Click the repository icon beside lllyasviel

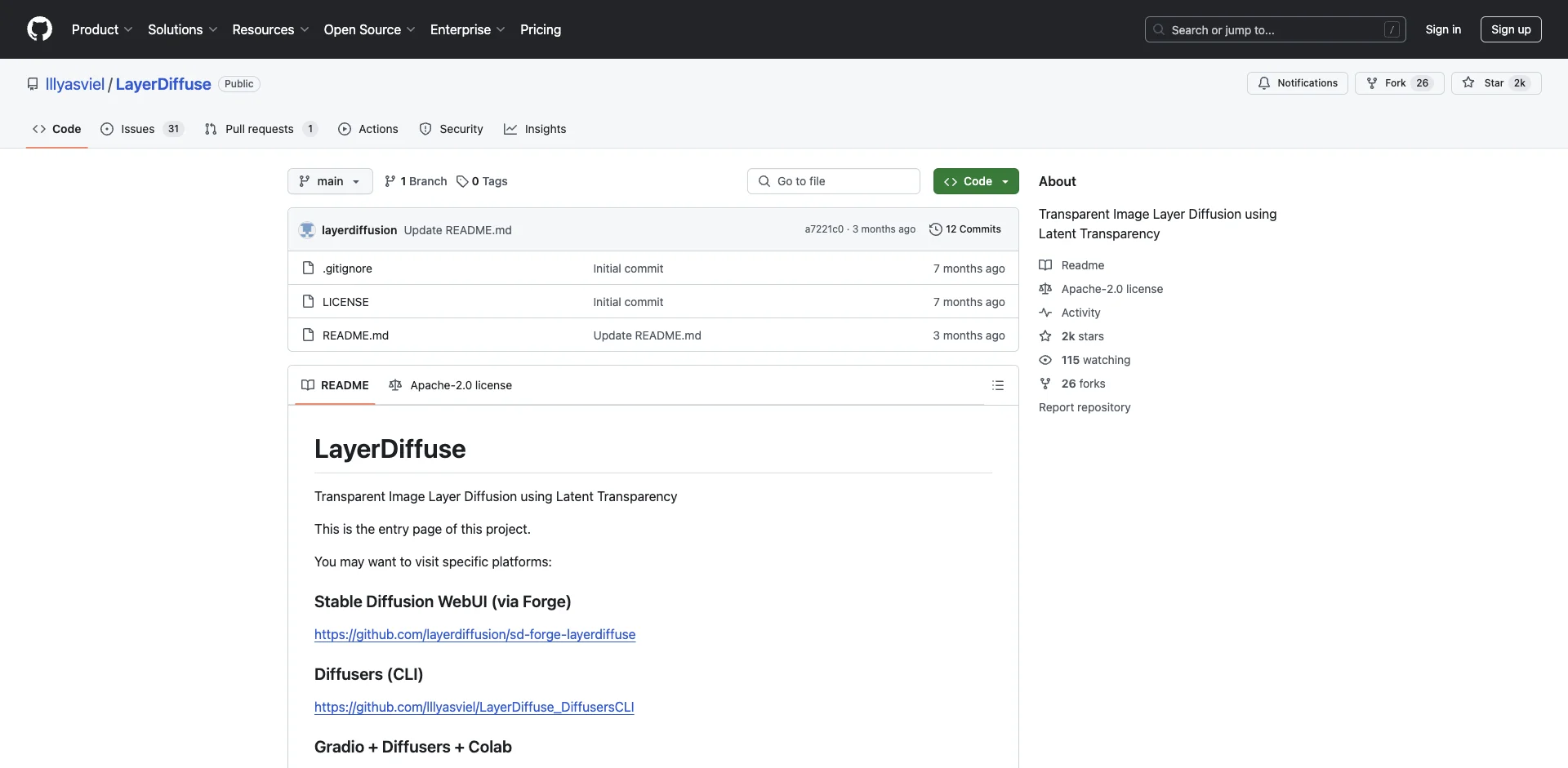pyautogui.click(x=33, y=84)
